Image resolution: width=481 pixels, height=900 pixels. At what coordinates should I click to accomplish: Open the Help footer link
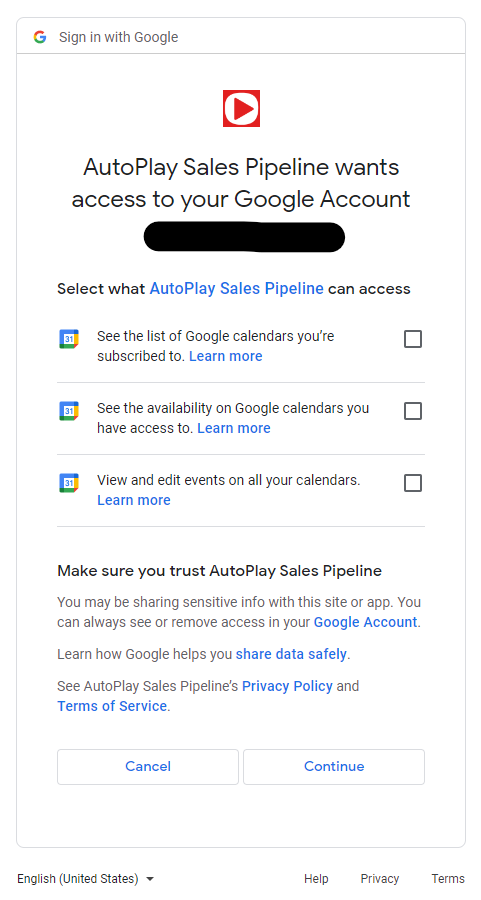click(x=316, y=879)
